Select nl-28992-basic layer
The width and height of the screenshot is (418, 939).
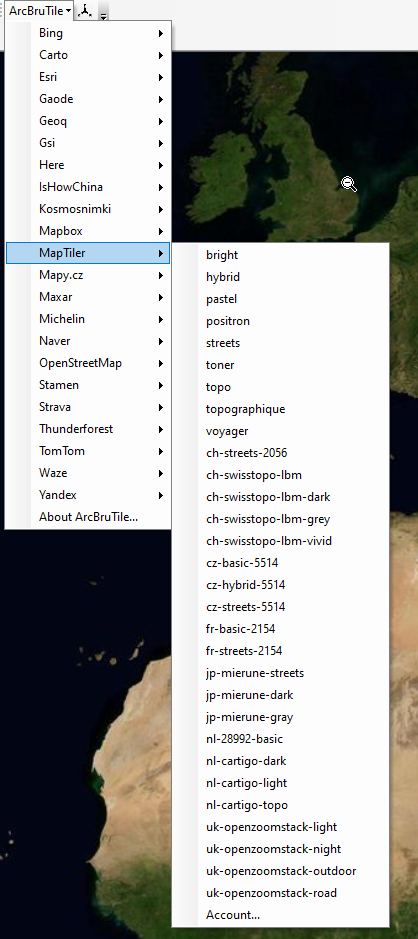pyautogui.click(x=280, y=740)
